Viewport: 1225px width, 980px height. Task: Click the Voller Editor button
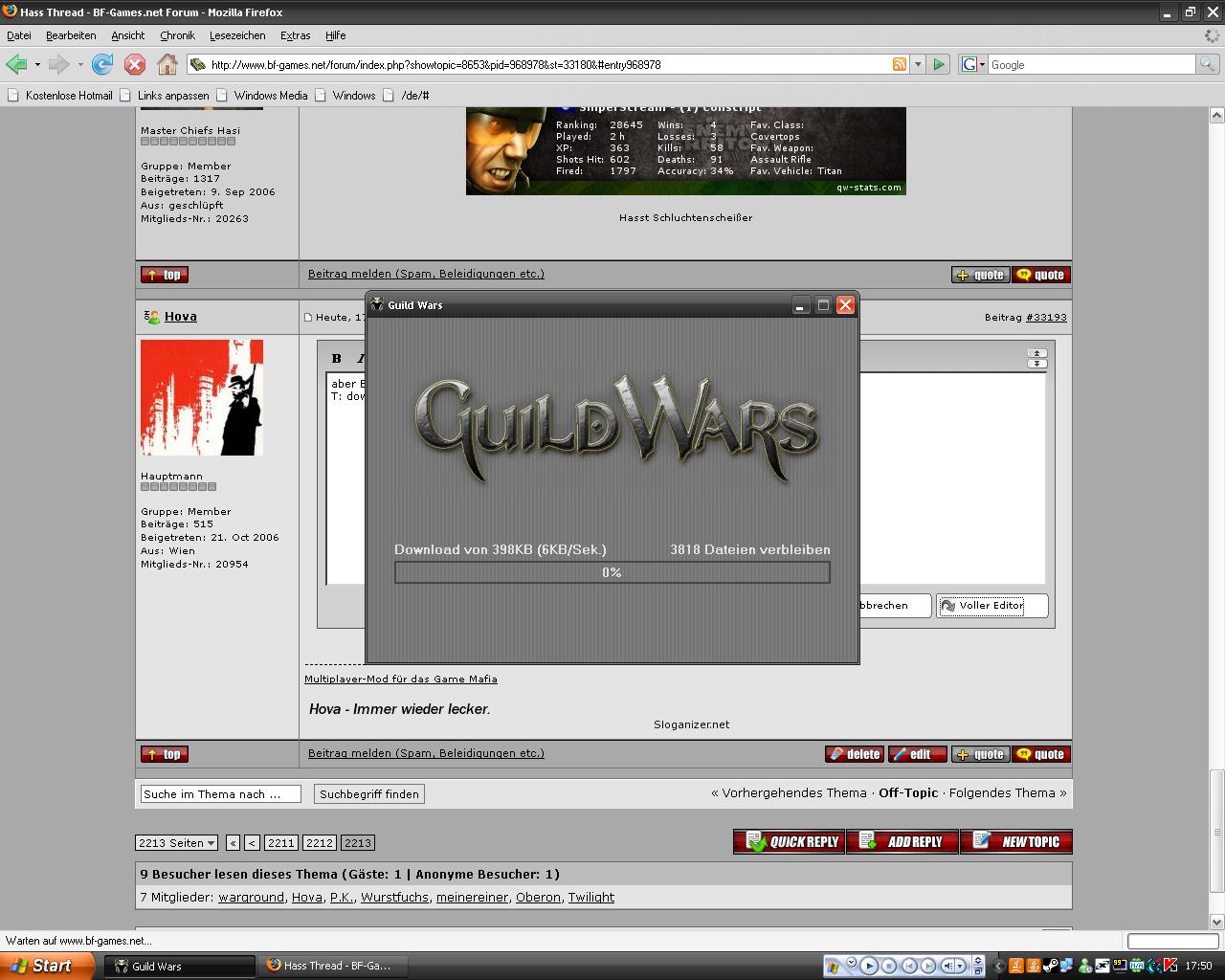tap(991, 605)
